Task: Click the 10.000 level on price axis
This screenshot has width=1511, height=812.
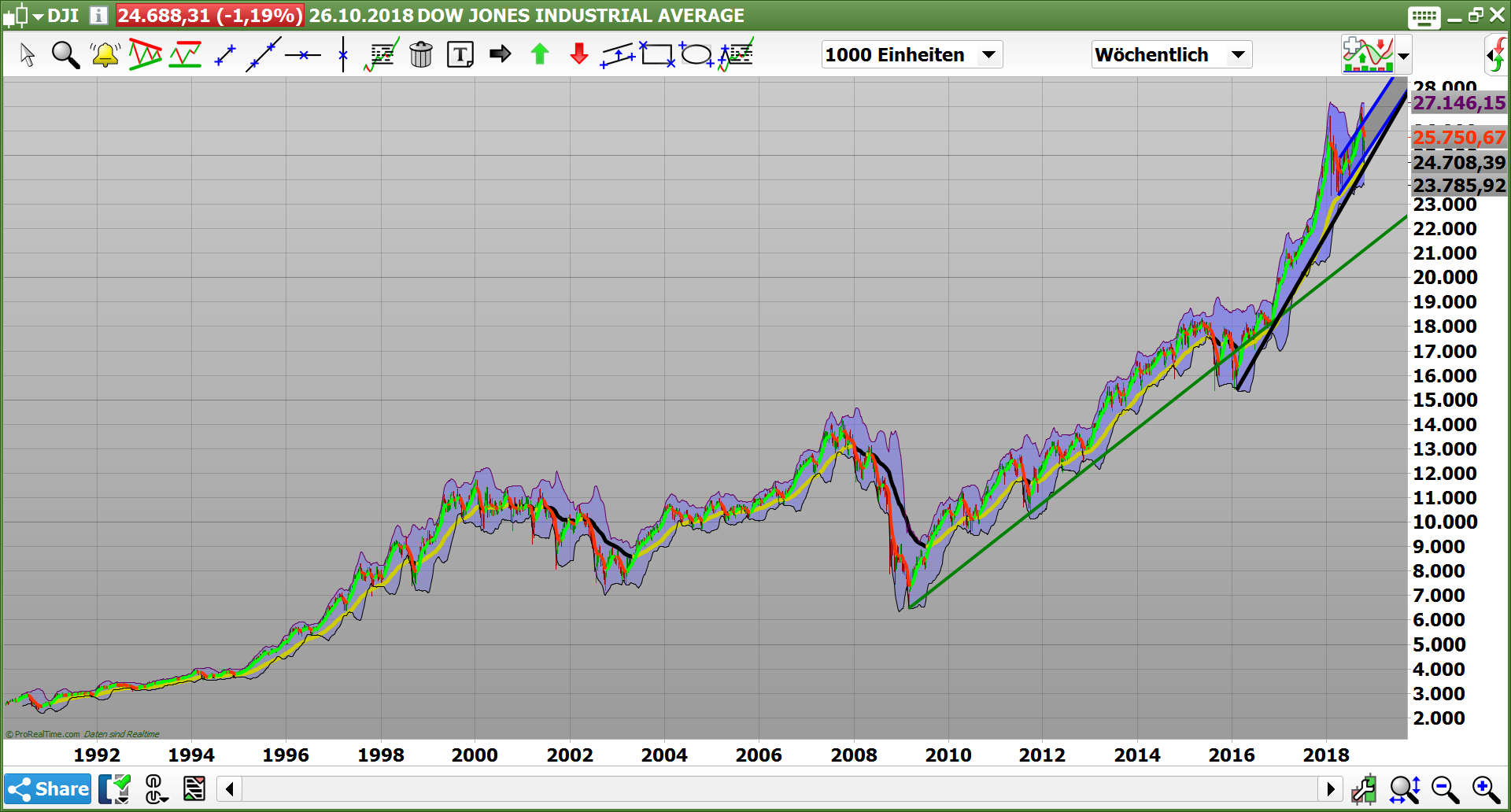Action: pyautogui.click(x=1445, y=522)
